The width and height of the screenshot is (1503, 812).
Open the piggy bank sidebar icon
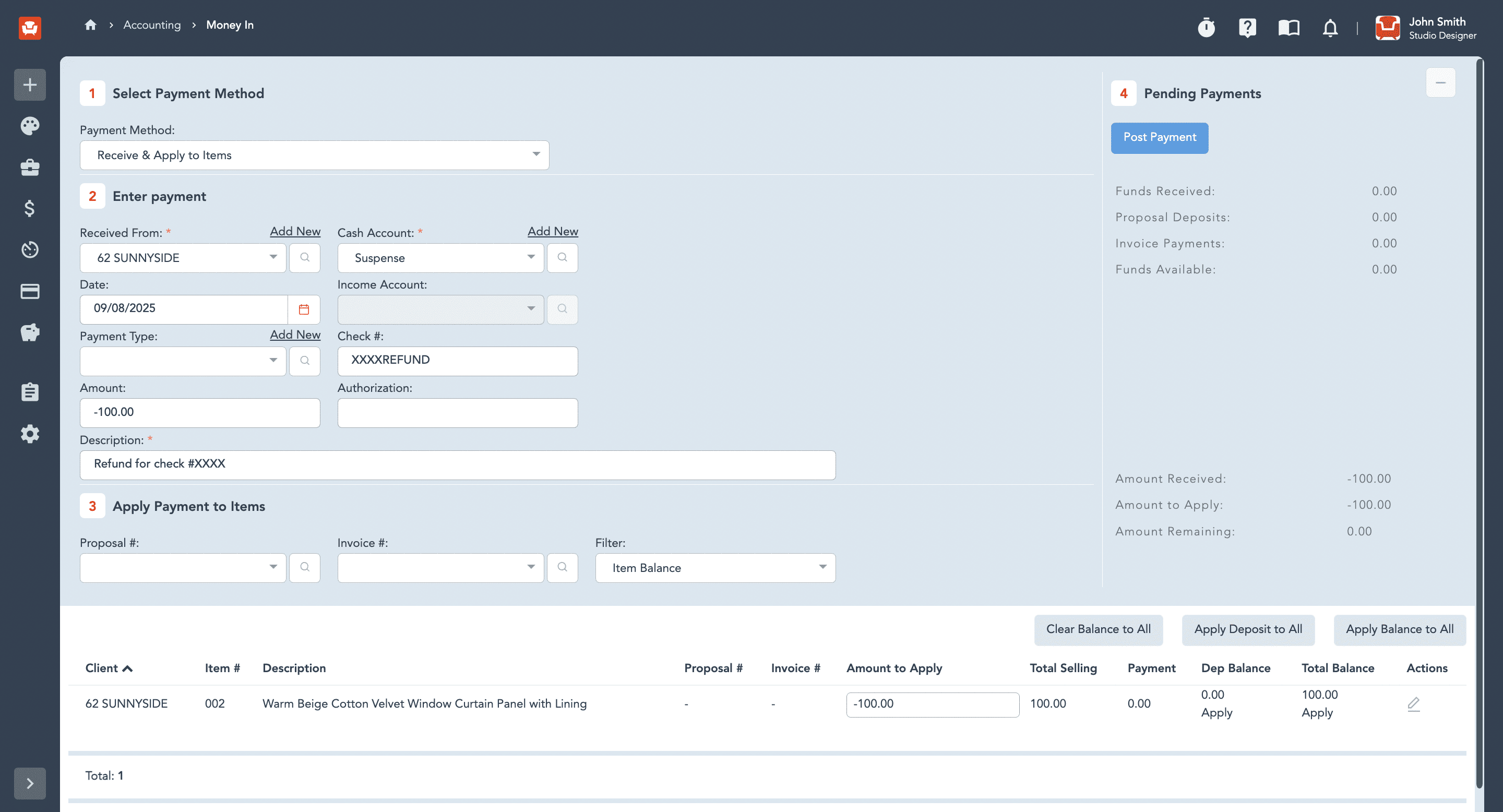tap(30, 332)
